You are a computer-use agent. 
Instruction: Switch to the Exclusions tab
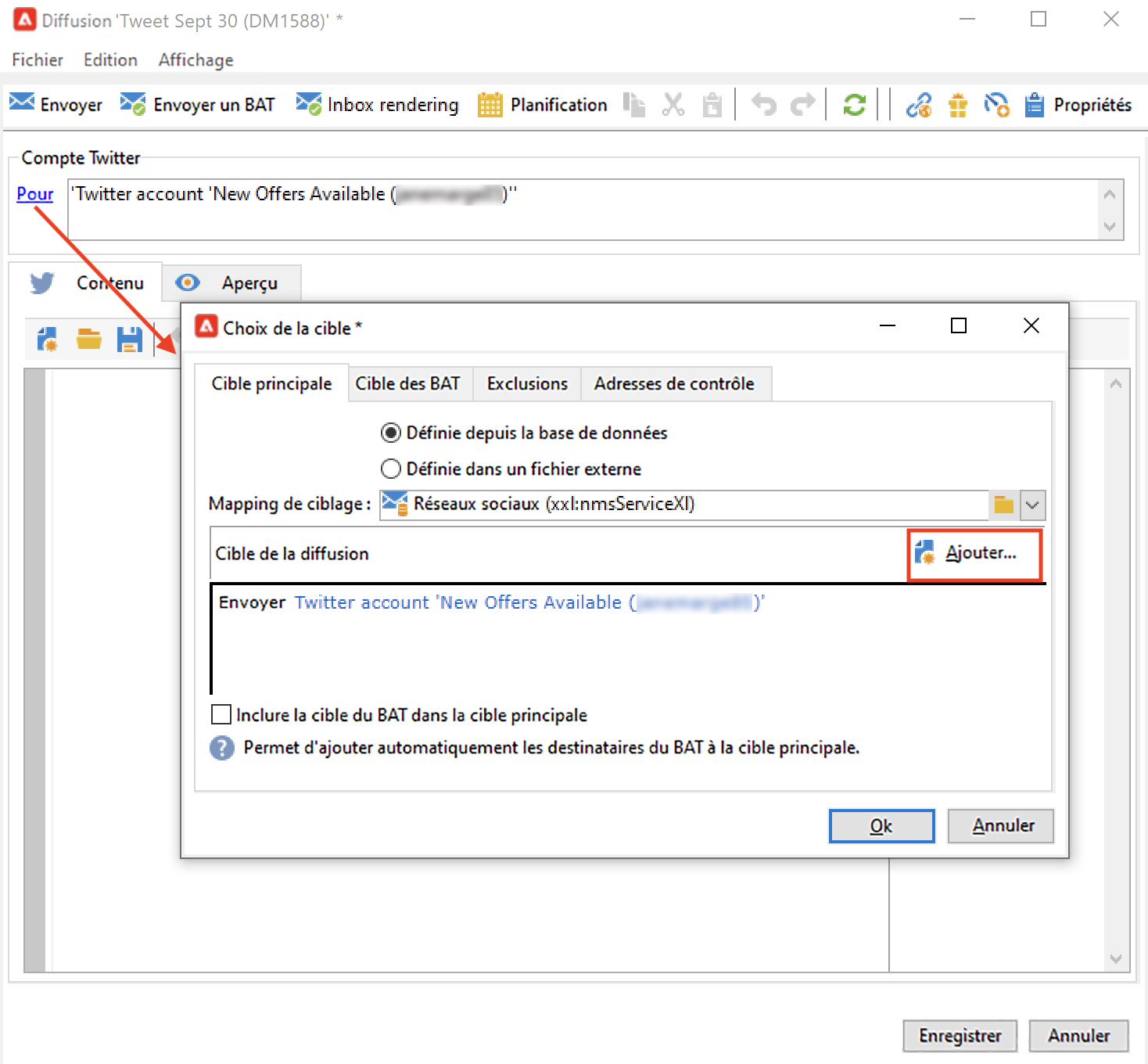click(x=527, y=383)
